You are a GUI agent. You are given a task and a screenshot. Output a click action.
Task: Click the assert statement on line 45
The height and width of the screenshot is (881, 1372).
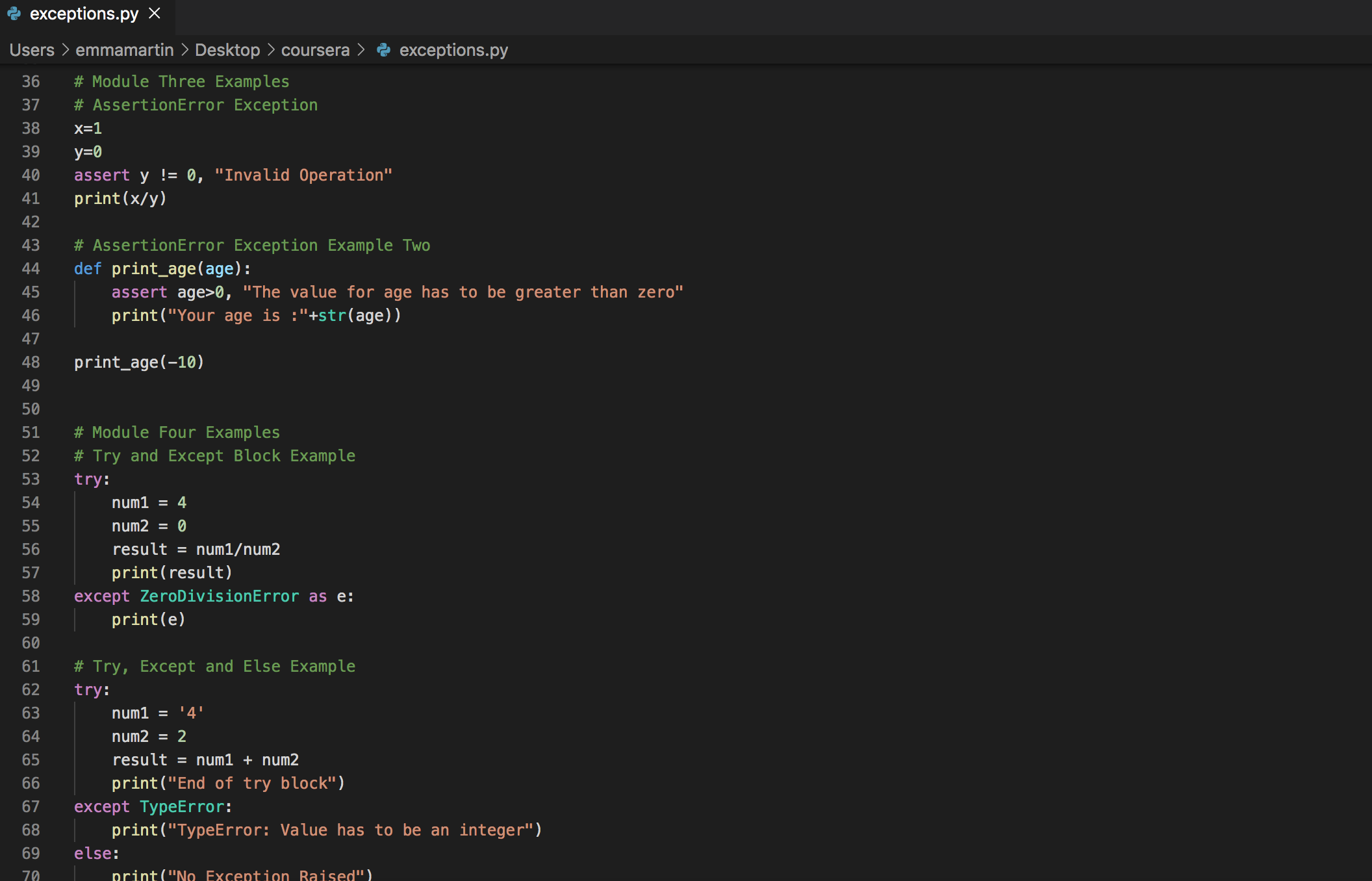[139, 292]
